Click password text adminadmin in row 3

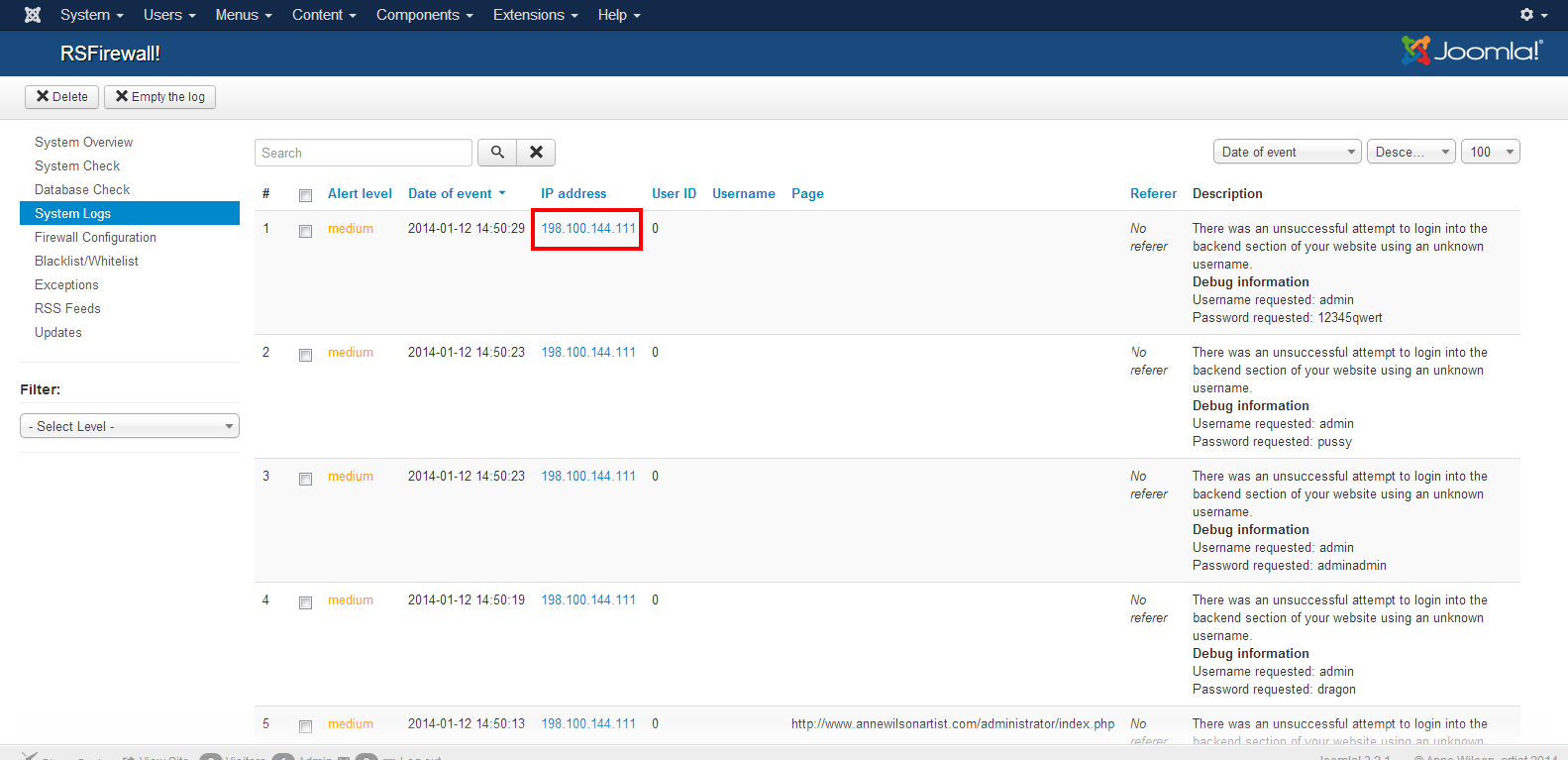click(1352, 565)
